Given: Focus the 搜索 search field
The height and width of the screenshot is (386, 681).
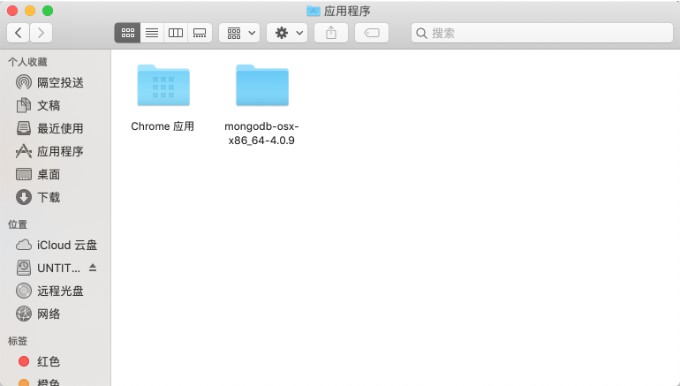Looking at the screenshot, I should pyautogui.click(x=542, y=33).
